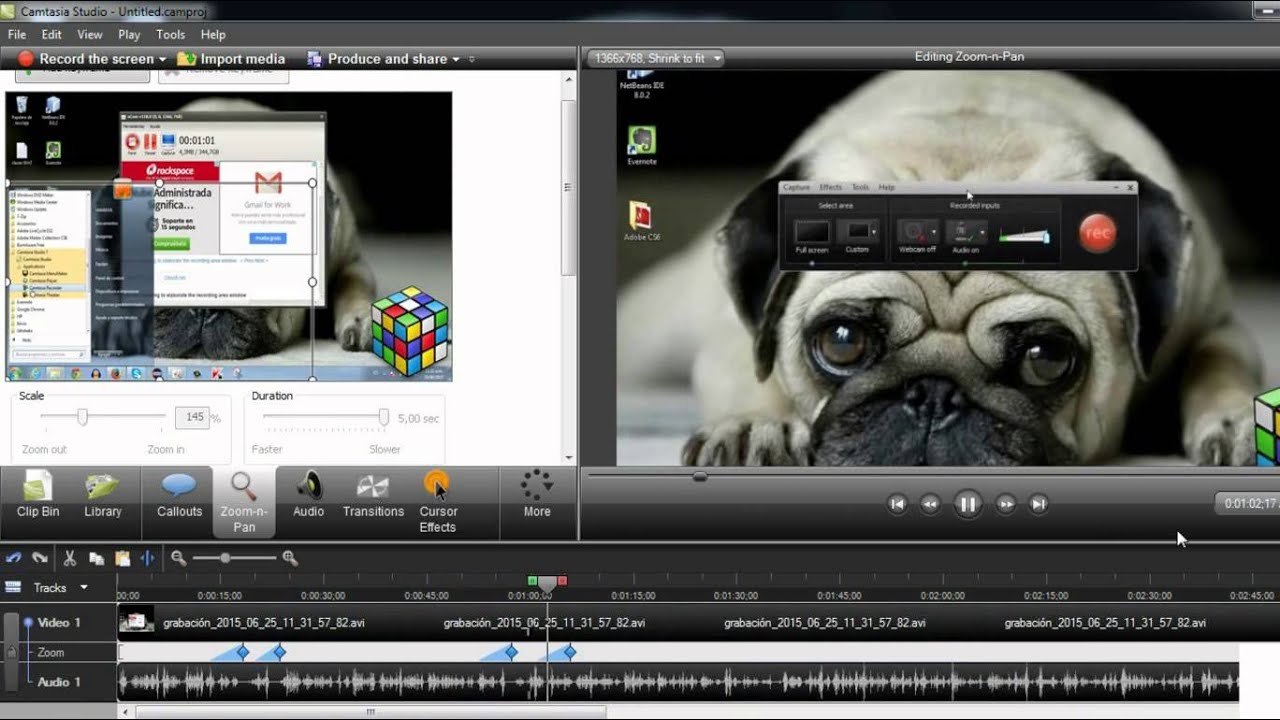Split the clip at the playhead

point(148,558)
